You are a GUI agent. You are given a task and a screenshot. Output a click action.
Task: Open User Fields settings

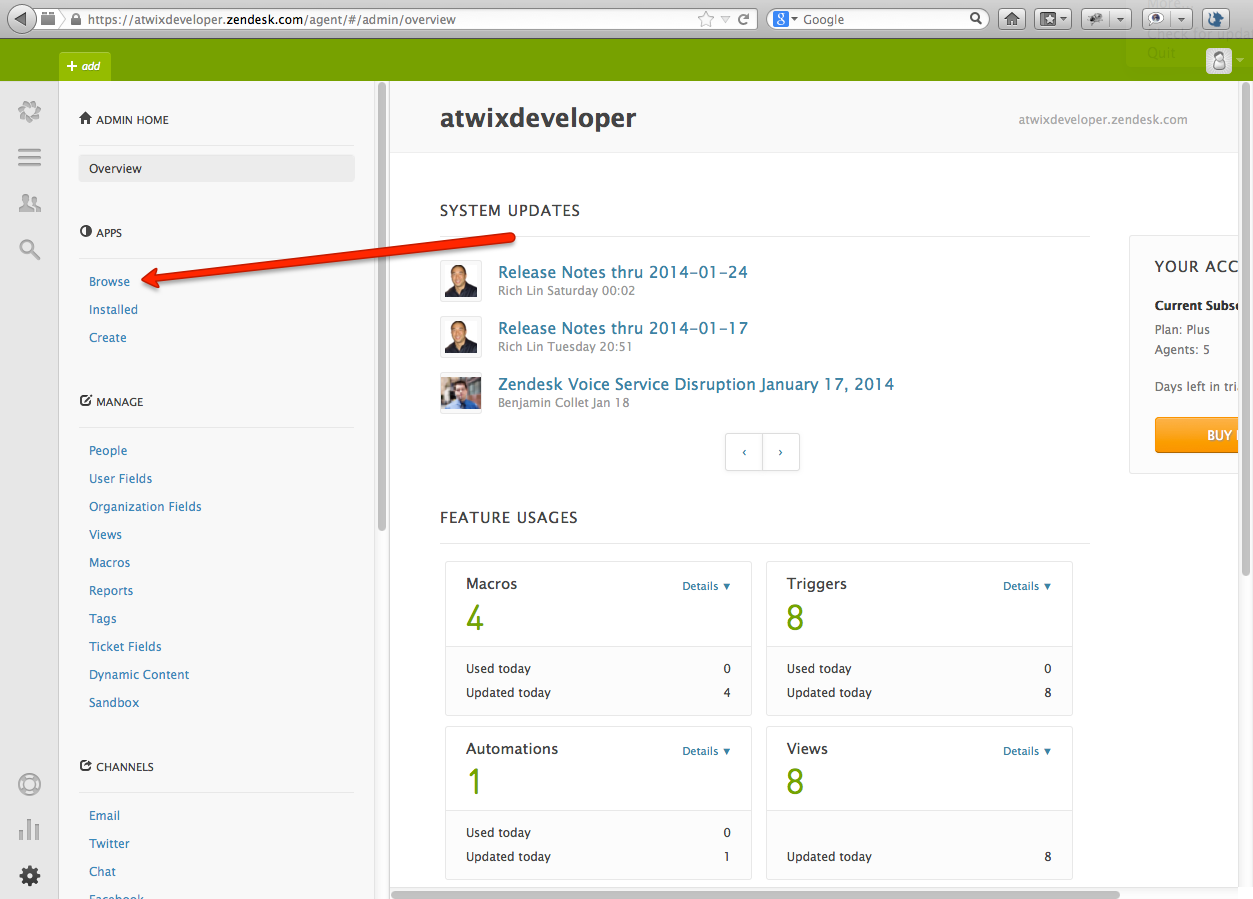pos(120,478)
